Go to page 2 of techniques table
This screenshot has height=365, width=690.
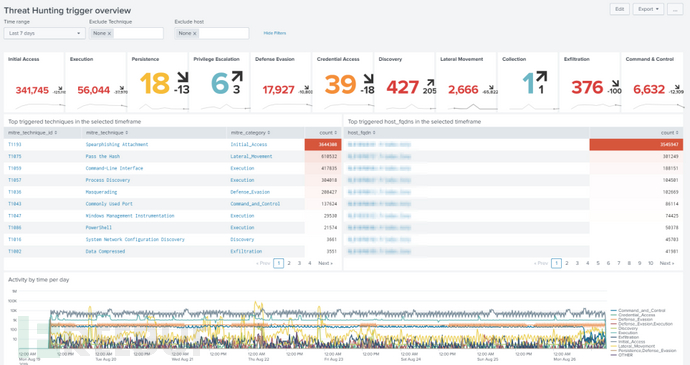[x=289, y=263]
